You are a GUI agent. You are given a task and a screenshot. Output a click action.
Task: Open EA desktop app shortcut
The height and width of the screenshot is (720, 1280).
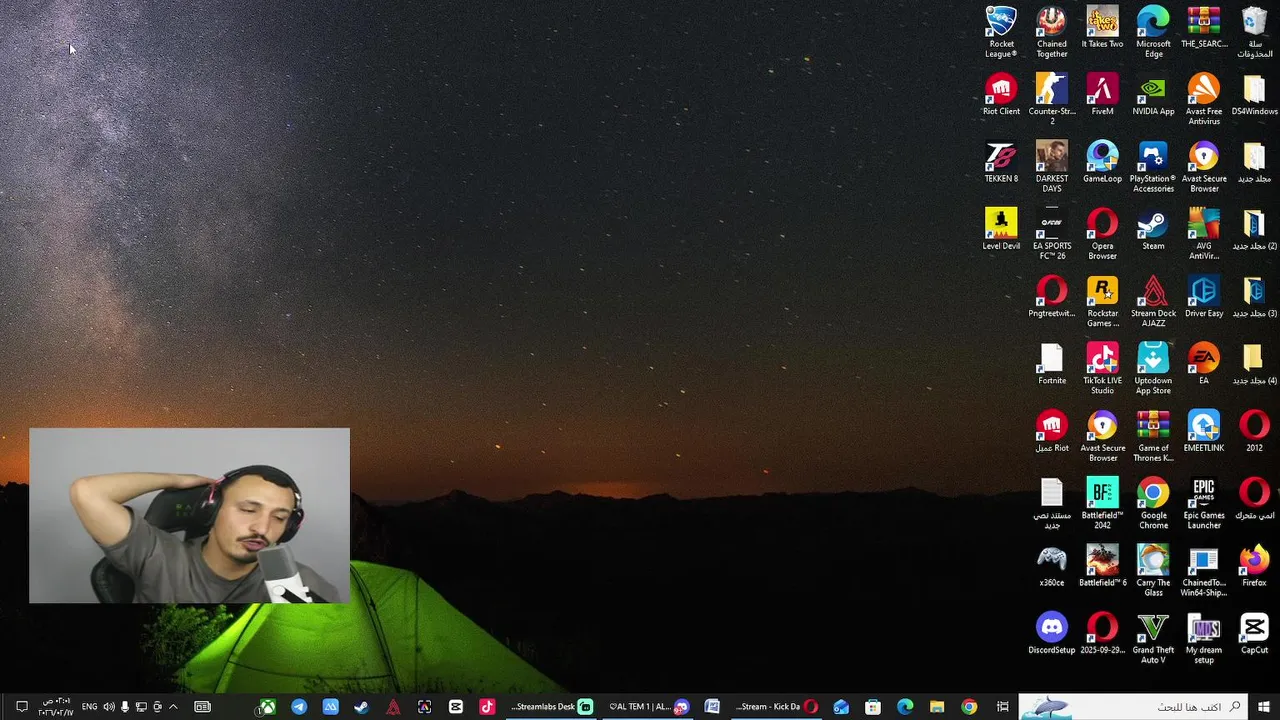[x=1204, y=364]
